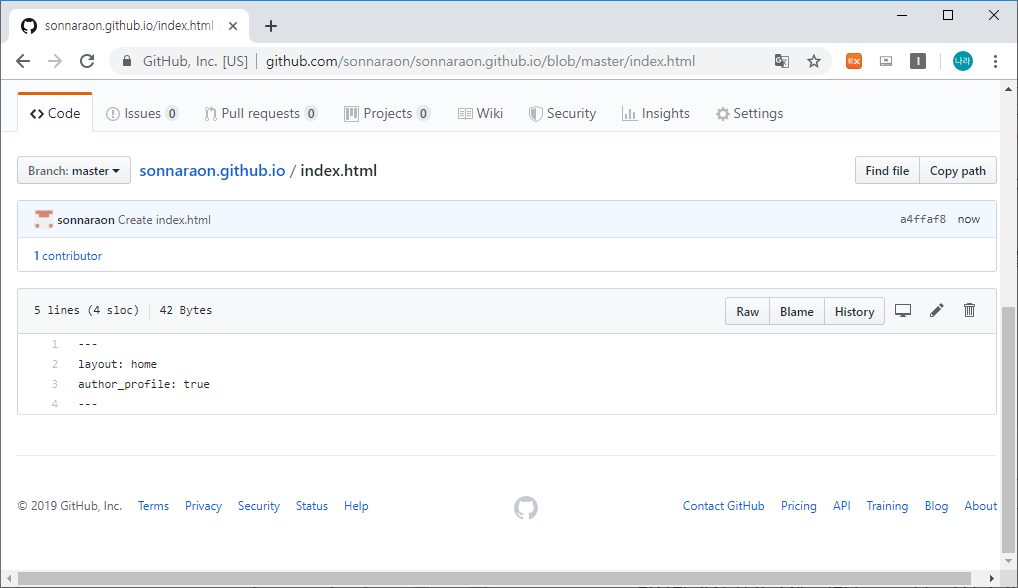
Task: Open the translate page icon
Action: click(782, 61)
